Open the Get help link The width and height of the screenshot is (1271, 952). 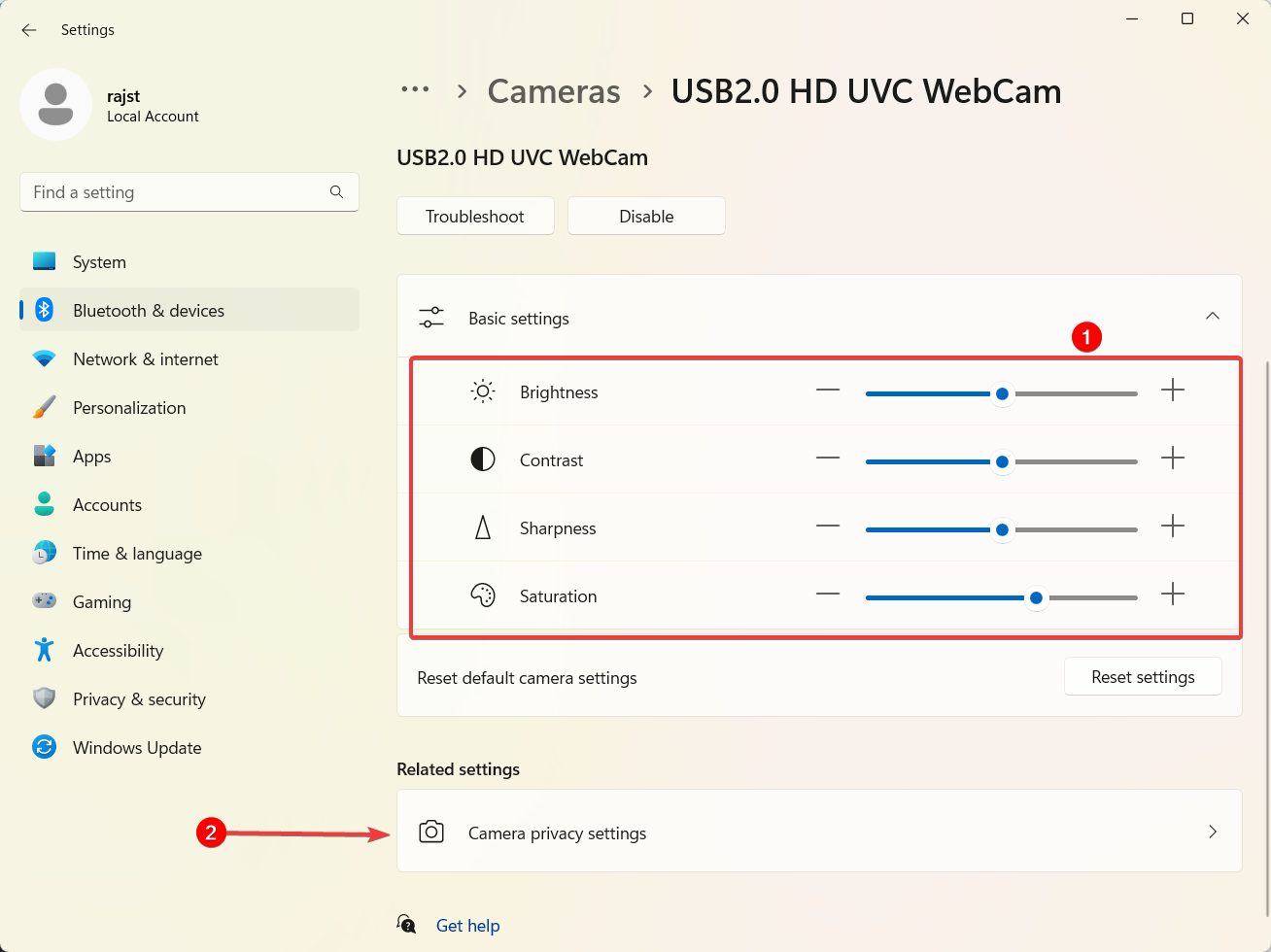(x=467, y=926)
